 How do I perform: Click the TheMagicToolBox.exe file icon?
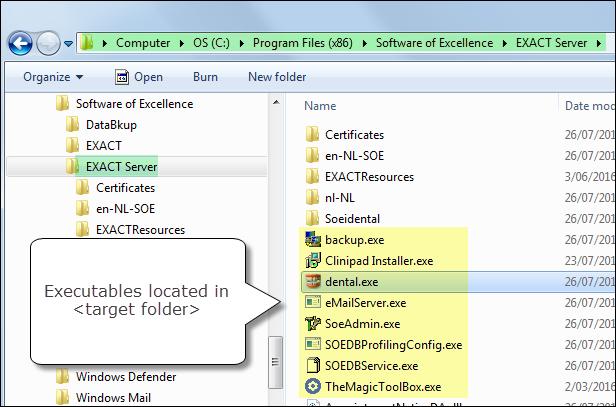point(313,386)
